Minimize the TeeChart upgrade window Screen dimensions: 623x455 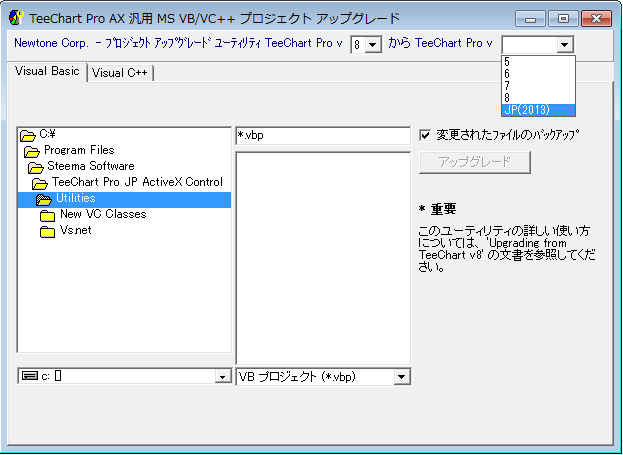(x=531, y=19)
